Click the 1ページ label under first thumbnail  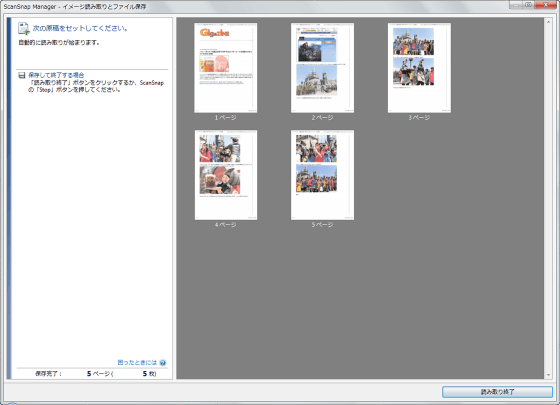pyautogui.click(x=225, y=118)
